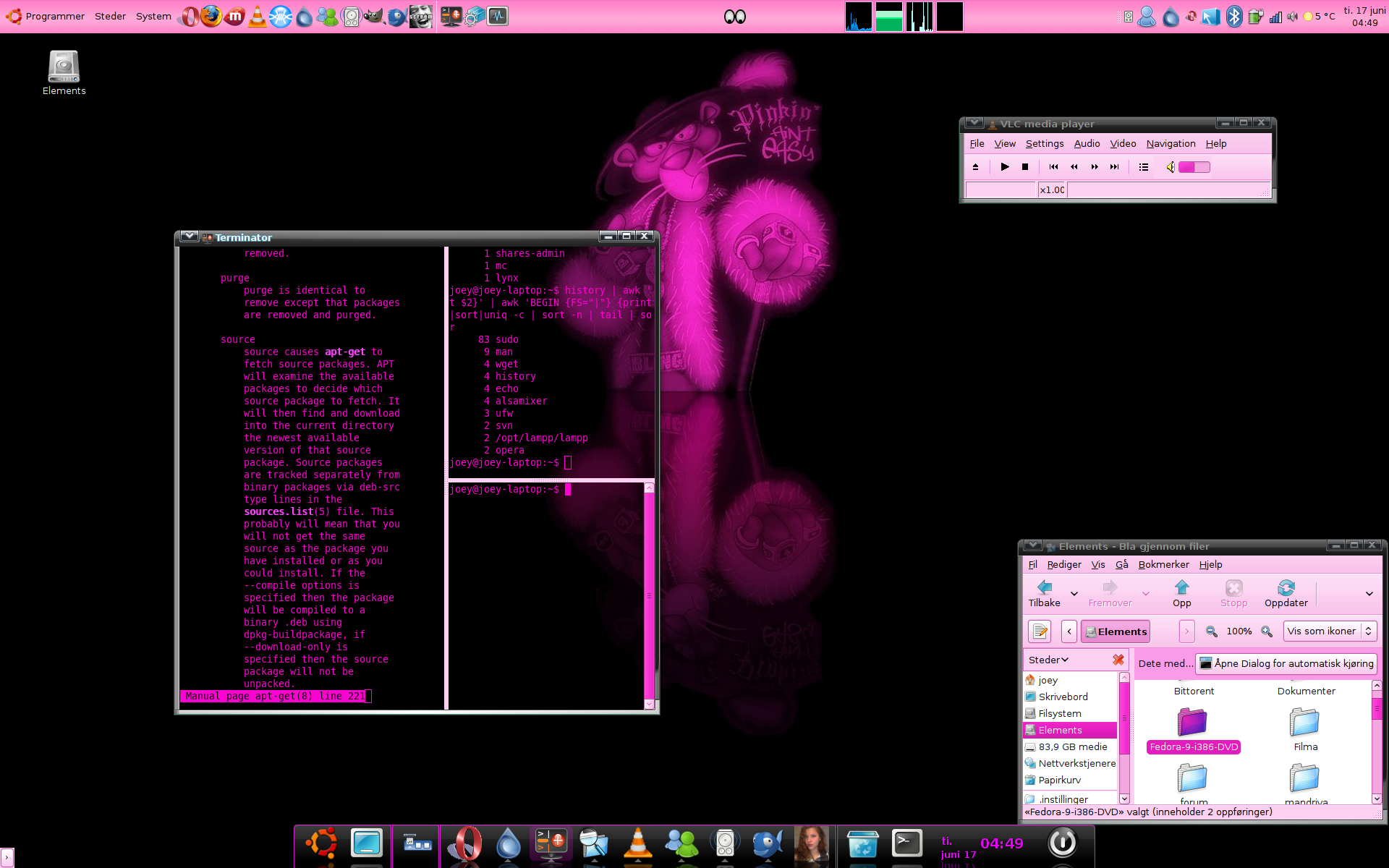Open the 'Vis som ikoner' view dropdown
Screen dimensions: 1389x868
1330,631
